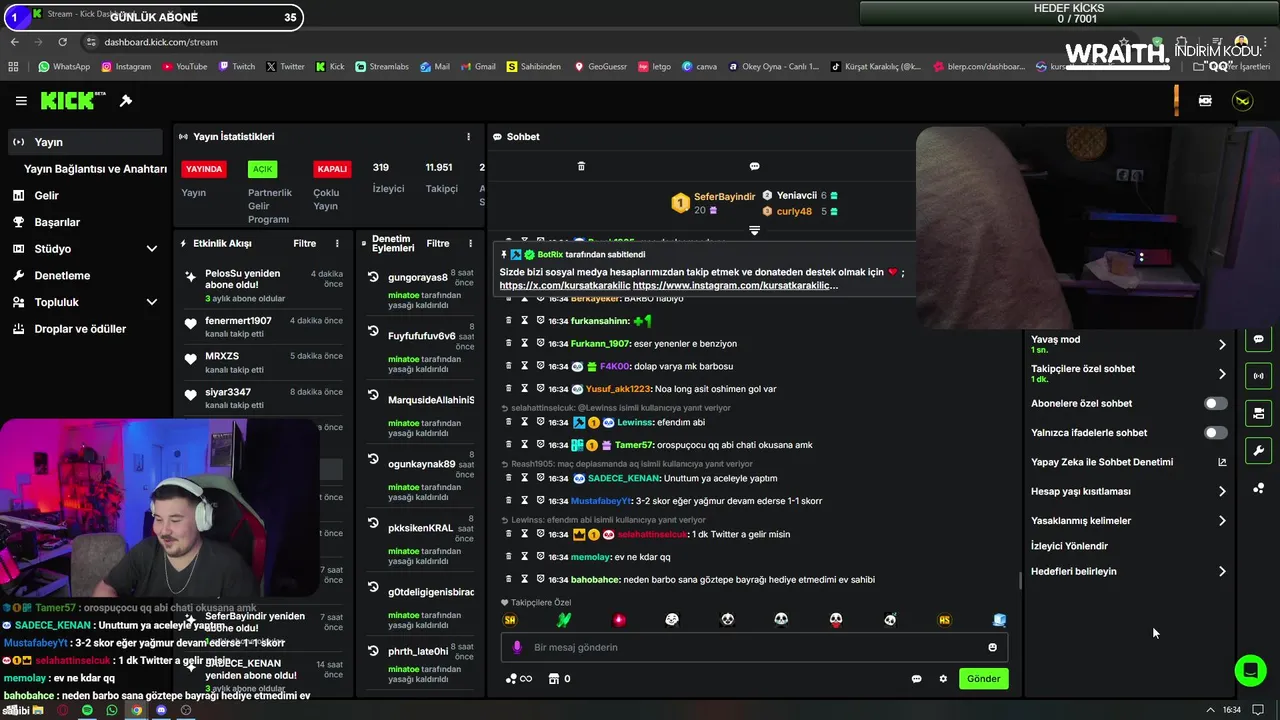
Task: Open the three-dot options in Denetim Eylemleri
Action: 470,244
